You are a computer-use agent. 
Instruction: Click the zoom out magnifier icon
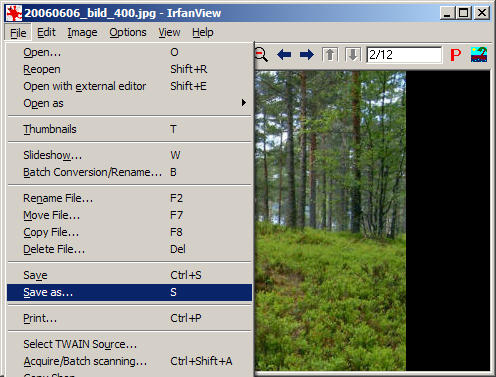(262, 55)
